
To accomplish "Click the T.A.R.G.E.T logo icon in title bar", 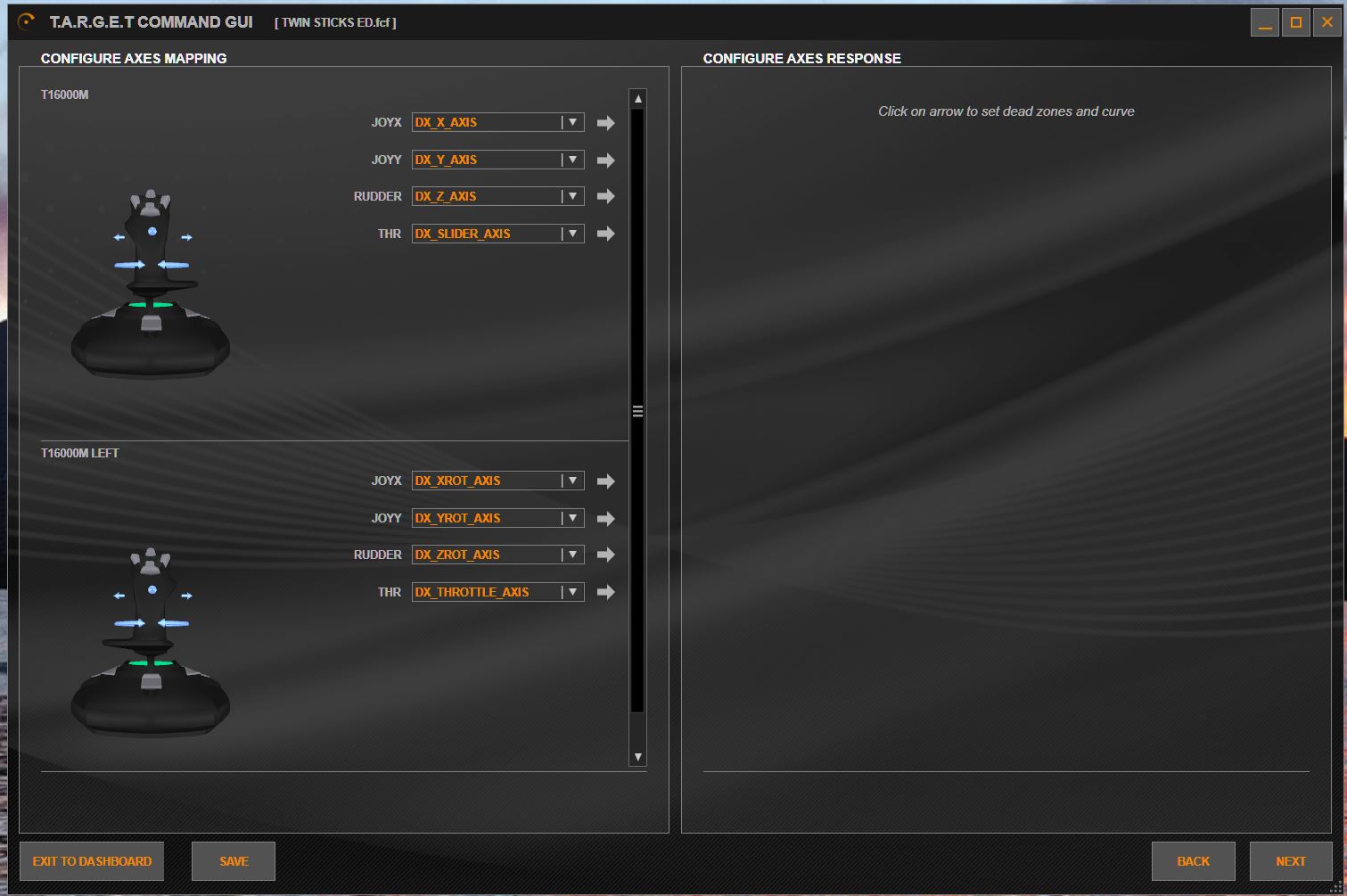I will [27, 21].
